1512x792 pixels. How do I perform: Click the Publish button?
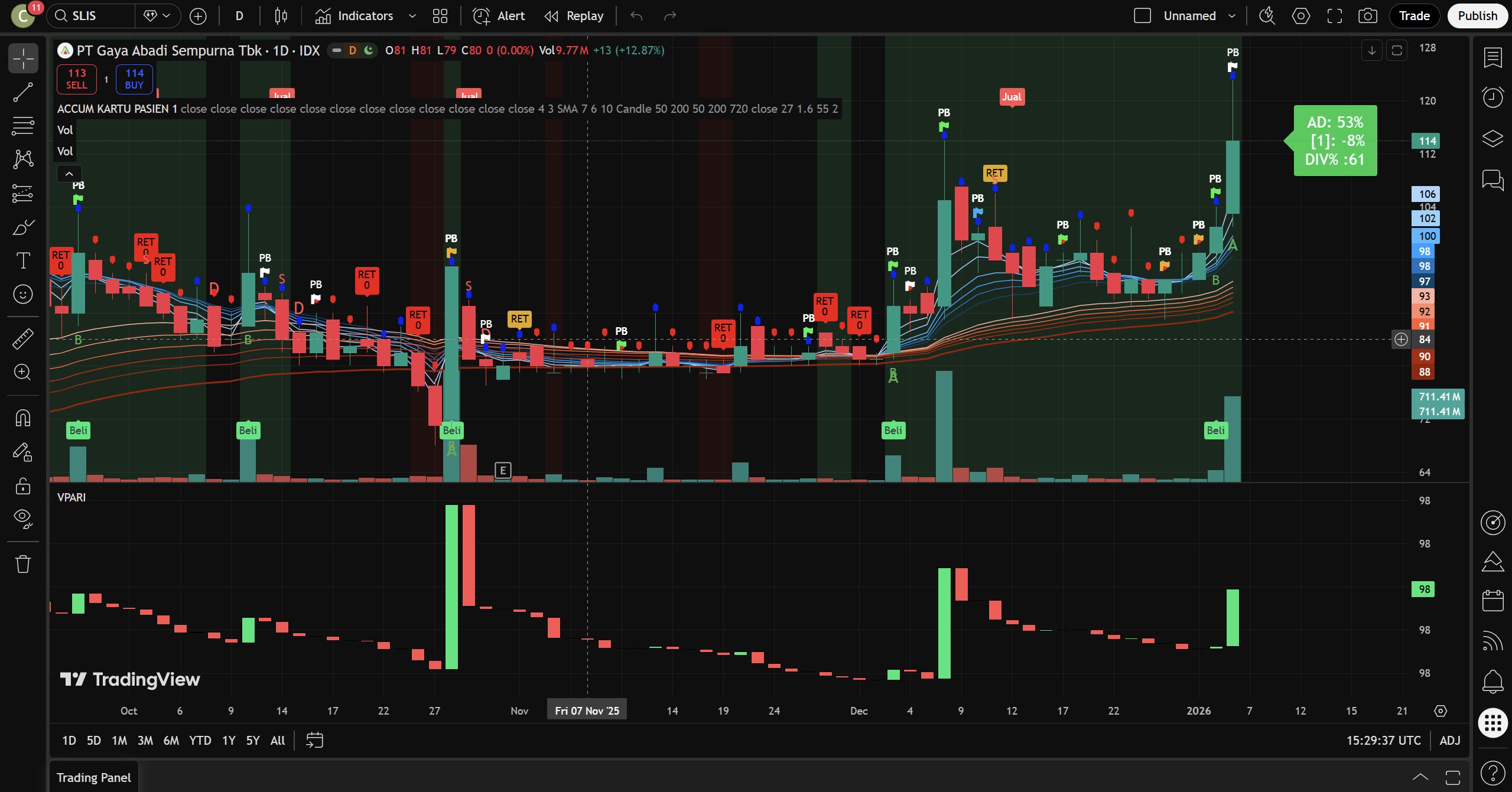tap(1477, 16)
